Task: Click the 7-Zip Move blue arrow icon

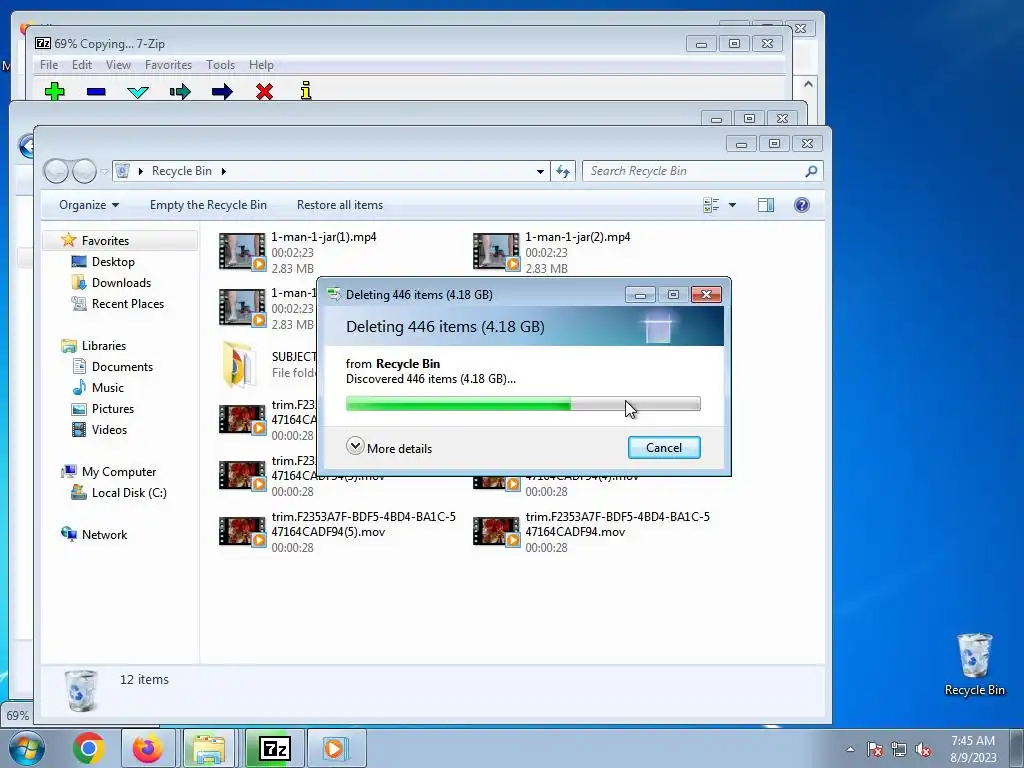Action: click(222, 91)
